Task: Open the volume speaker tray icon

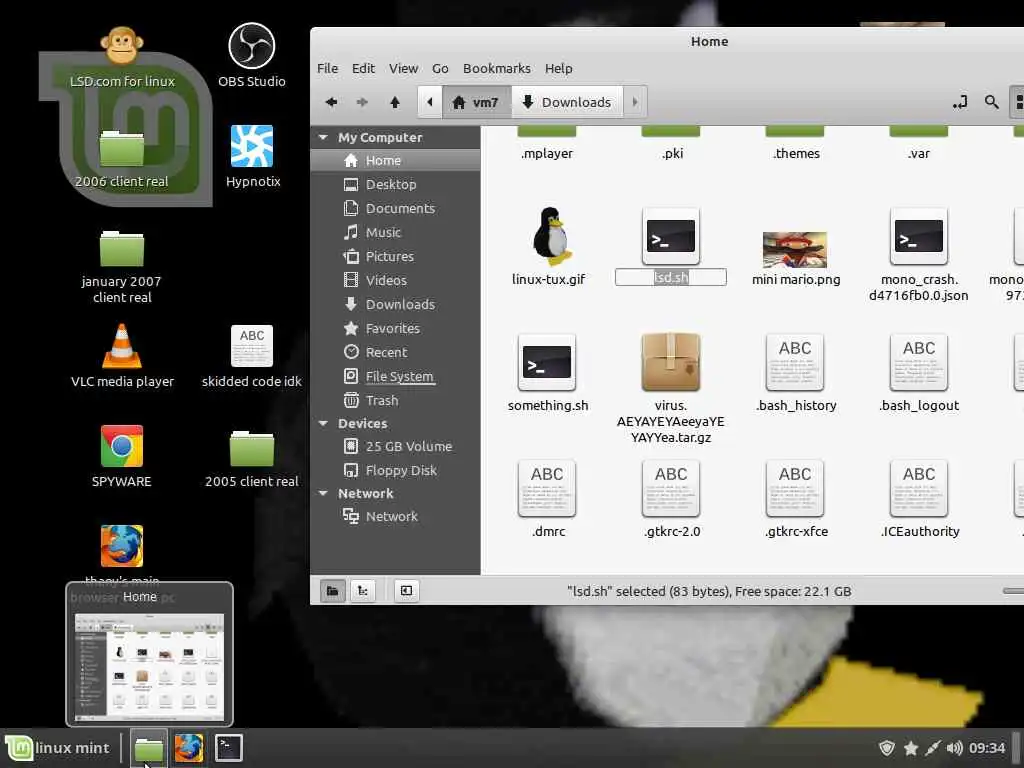Action: [954, 748]
